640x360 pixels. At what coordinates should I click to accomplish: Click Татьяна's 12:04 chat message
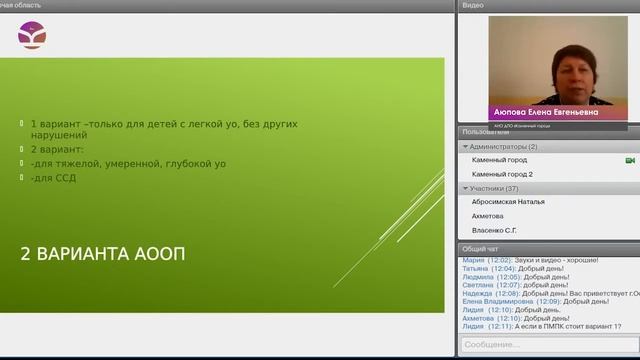click(x=513, y=269)
